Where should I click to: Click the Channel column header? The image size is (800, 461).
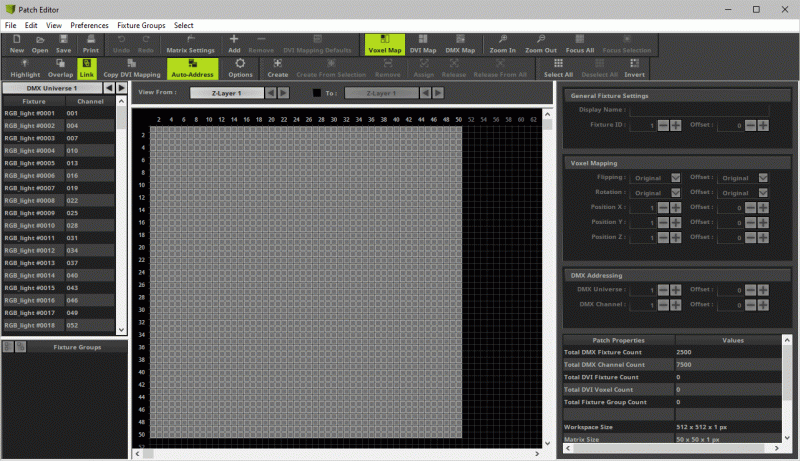[90, 101]
